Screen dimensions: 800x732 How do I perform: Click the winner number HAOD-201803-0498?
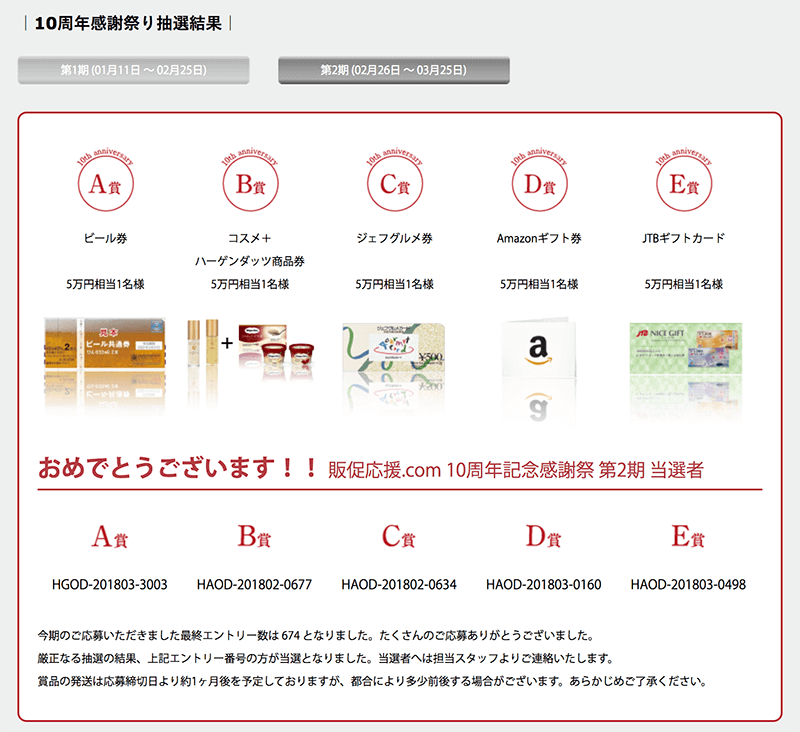pyautogui.click(x=688, y=584)
